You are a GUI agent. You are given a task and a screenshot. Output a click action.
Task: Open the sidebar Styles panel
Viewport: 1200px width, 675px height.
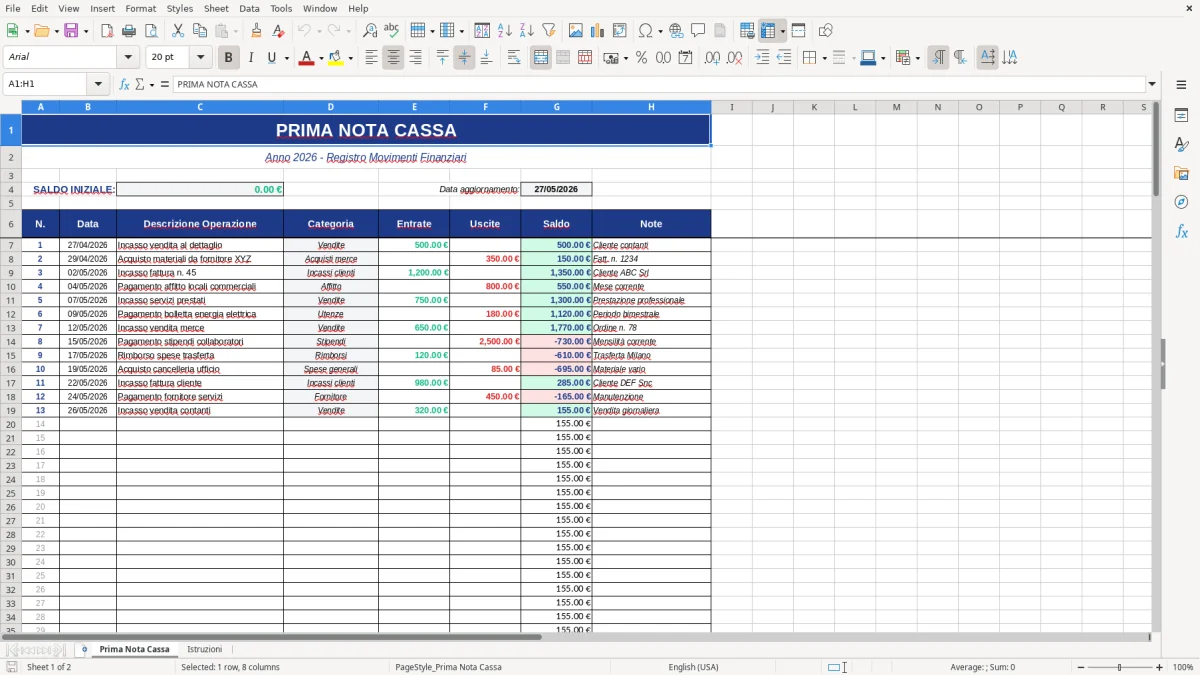[1181, 144]
